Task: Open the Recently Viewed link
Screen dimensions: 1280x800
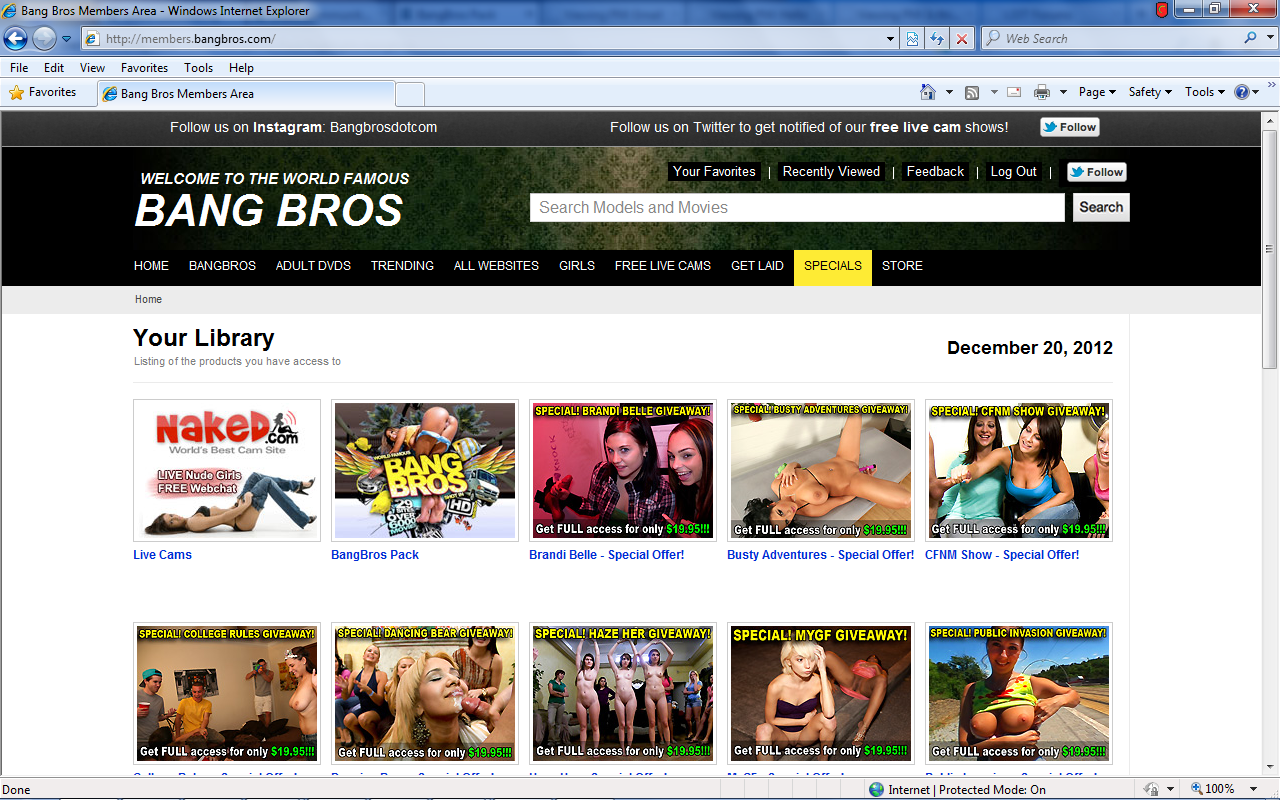Action: pyautogui.click(x=831, y=172)
